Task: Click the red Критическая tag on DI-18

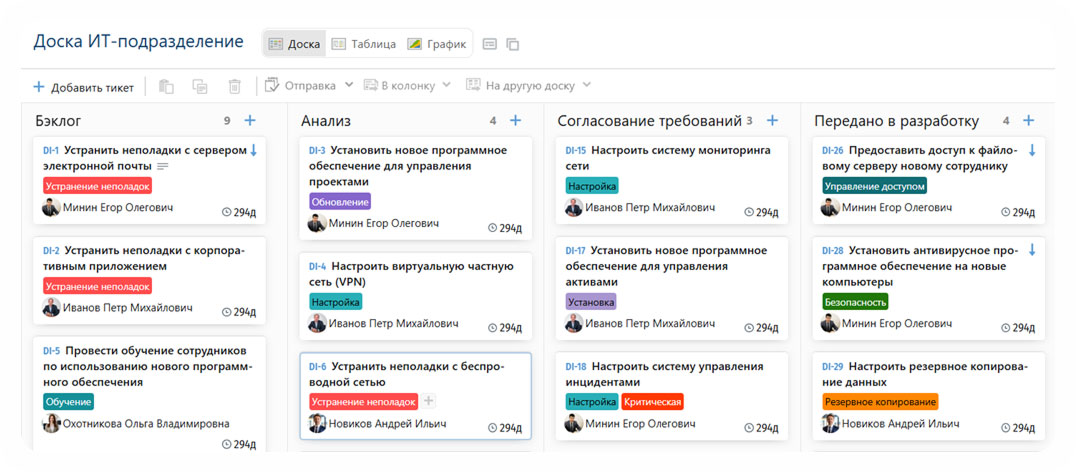Action: (x=652, y=402)
